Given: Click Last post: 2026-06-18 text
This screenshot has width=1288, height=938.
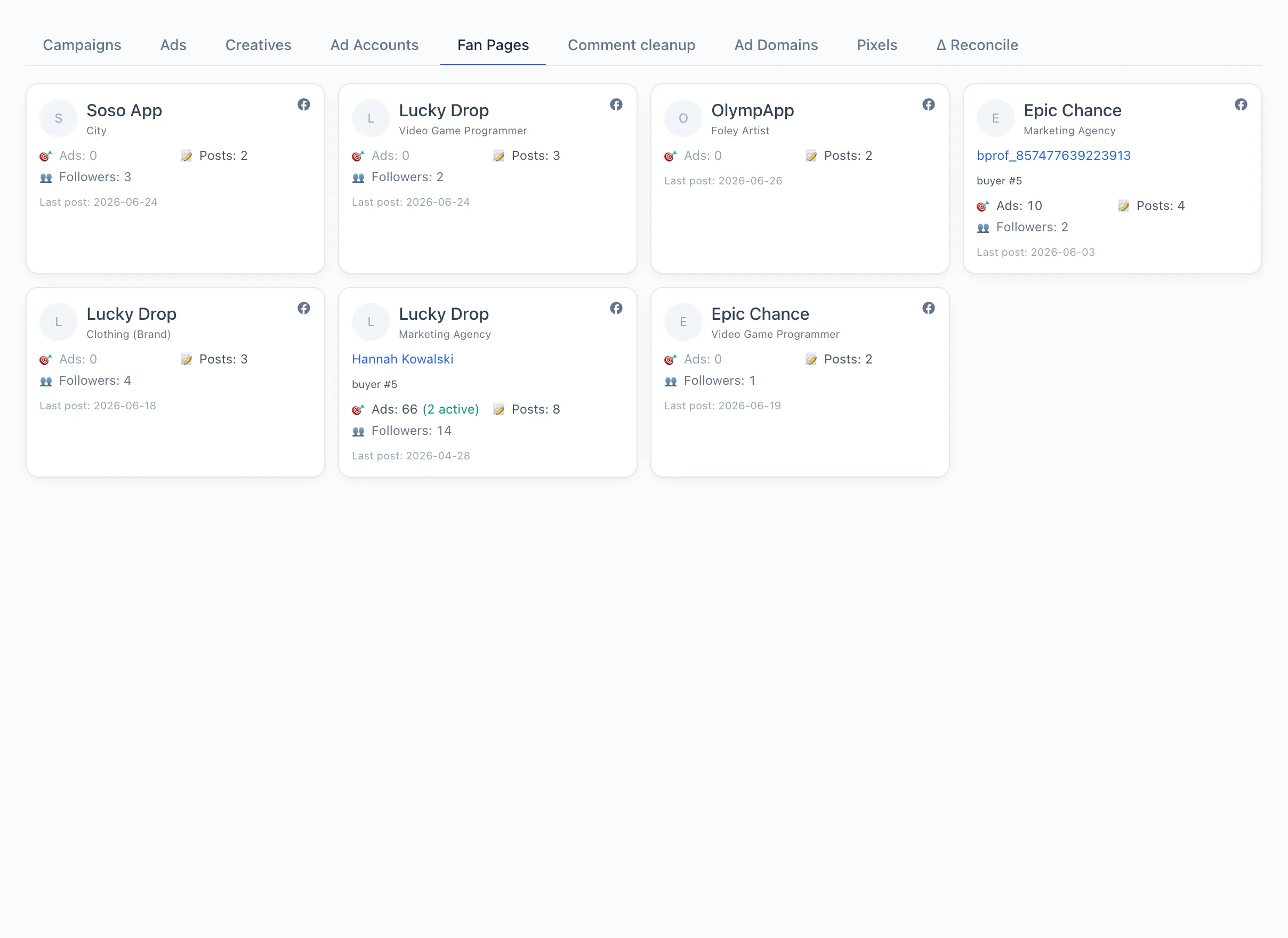Looking at the screenshot, I should click(98, 406).
